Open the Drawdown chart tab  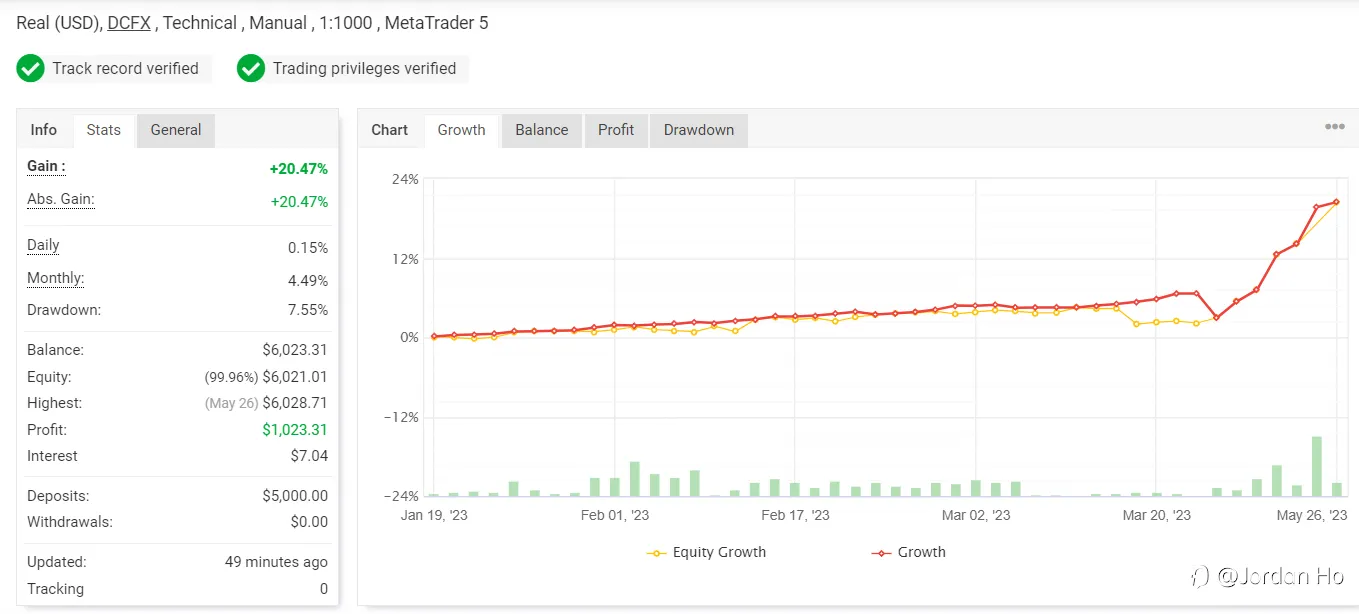tap(699, 130)
